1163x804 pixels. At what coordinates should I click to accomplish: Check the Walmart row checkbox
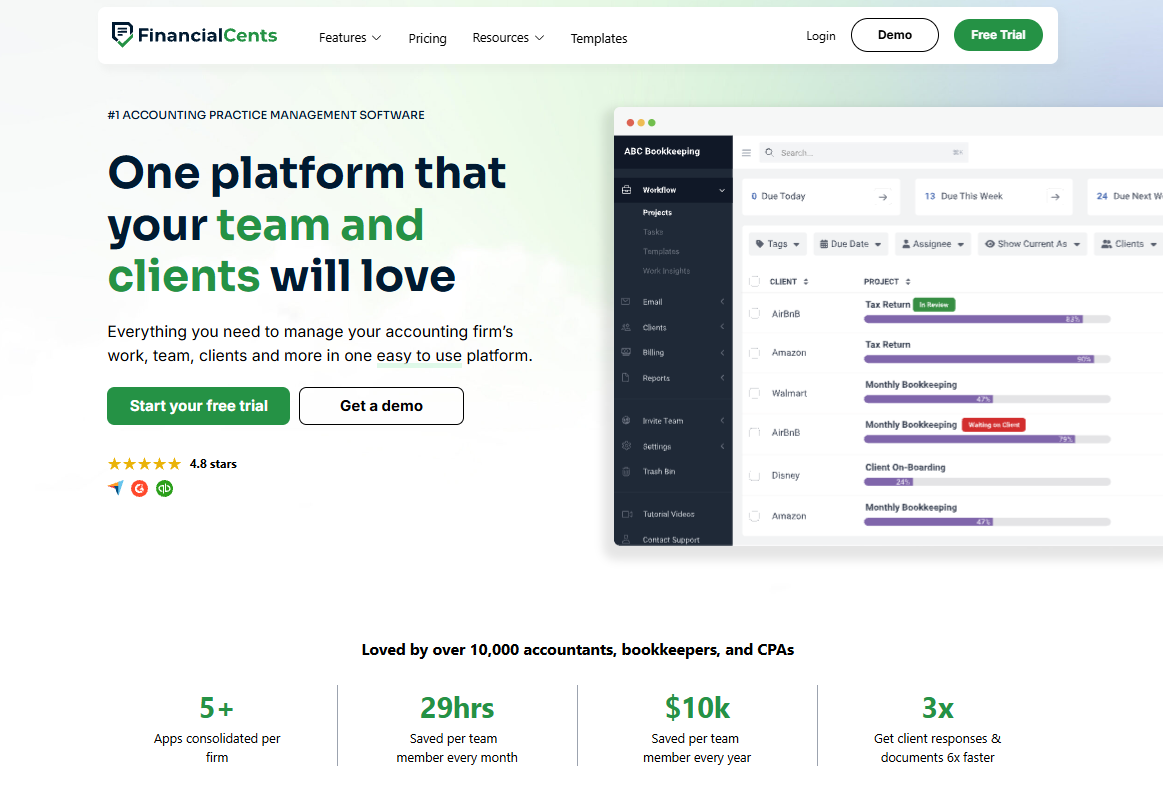(754, 393)
